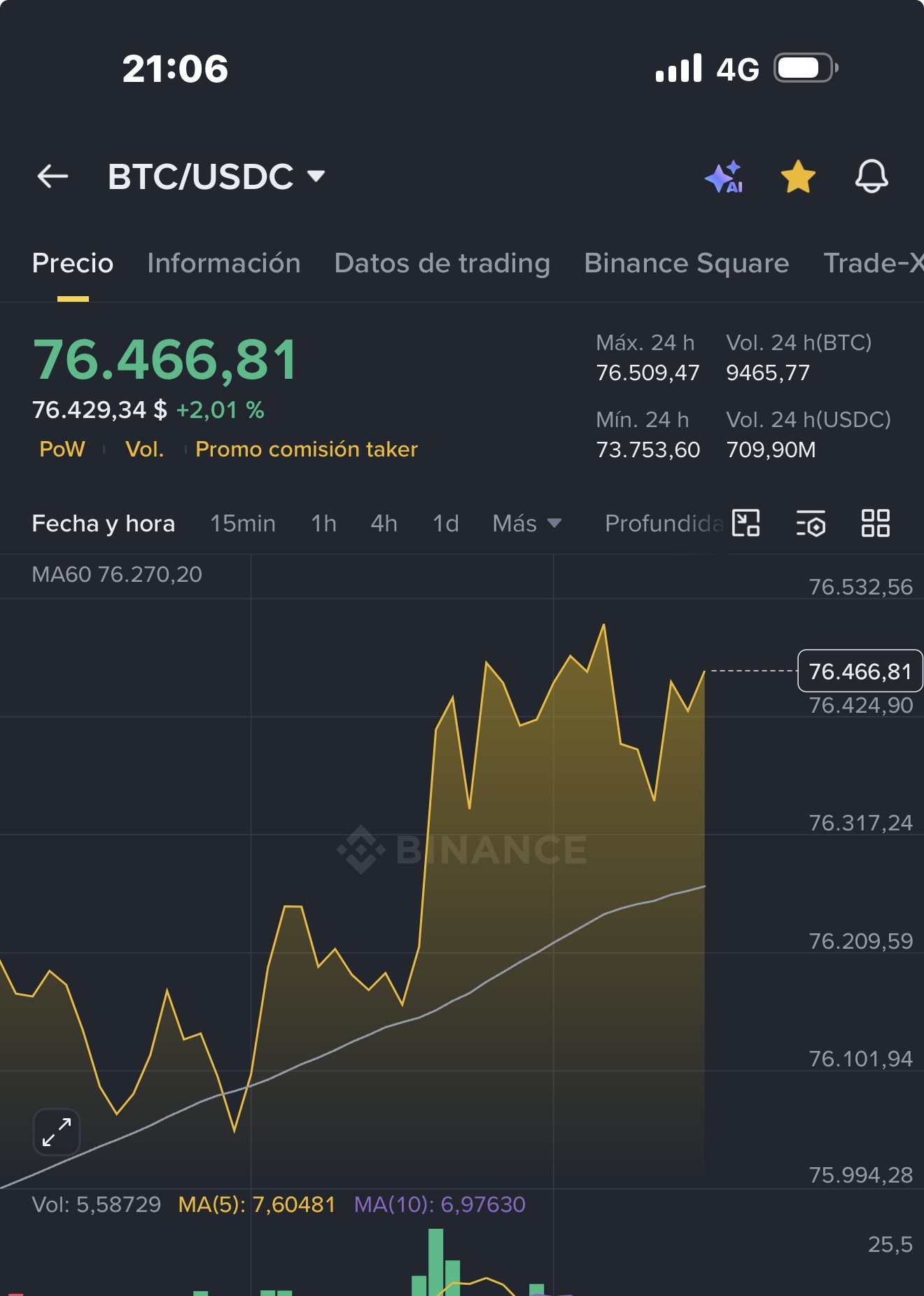Open chart indicator settings icon
Viewport: 924px width, 1296px height.
[811, 523]
